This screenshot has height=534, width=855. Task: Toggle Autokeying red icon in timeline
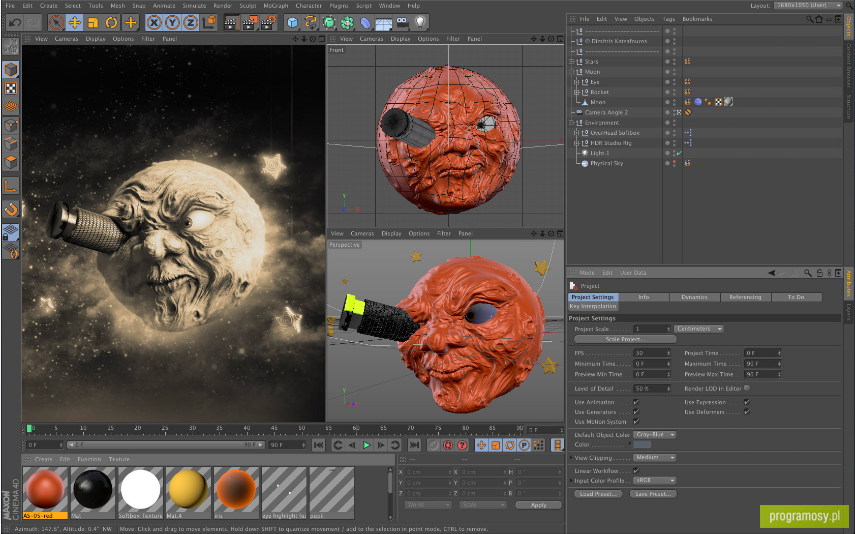(x=448, y=445)
